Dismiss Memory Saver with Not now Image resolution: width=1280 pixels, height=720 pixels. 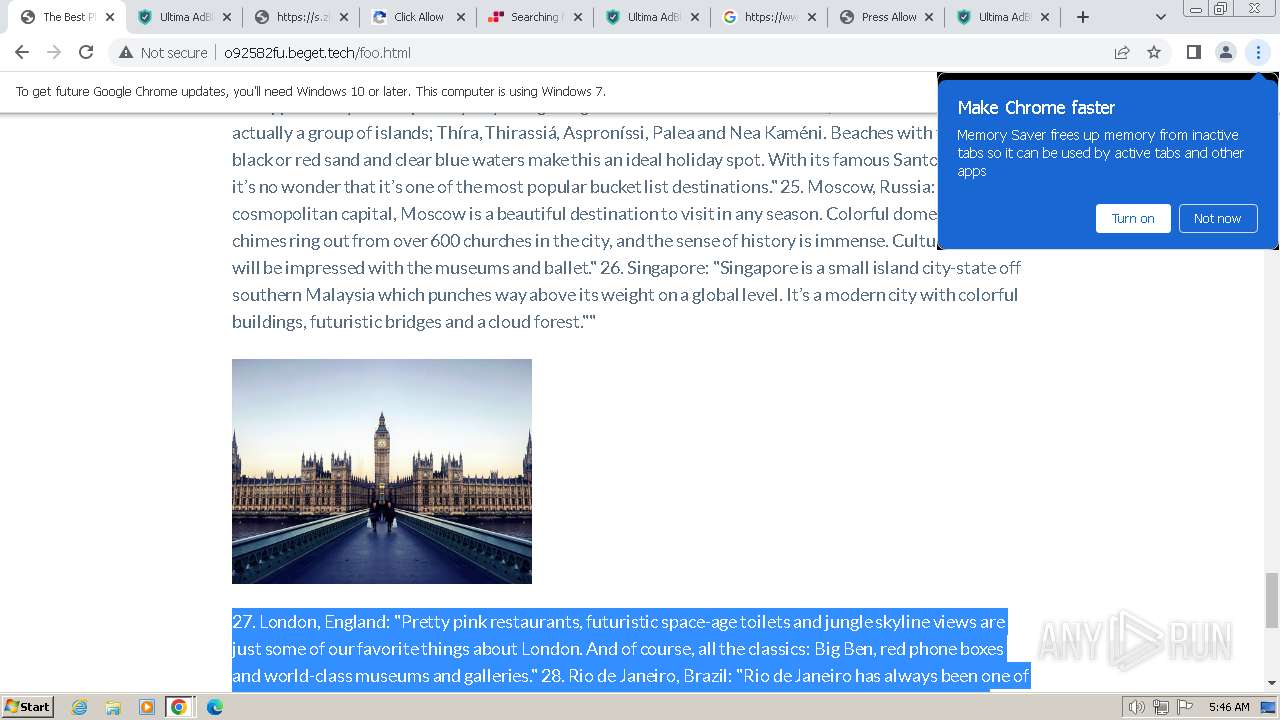1217,218
